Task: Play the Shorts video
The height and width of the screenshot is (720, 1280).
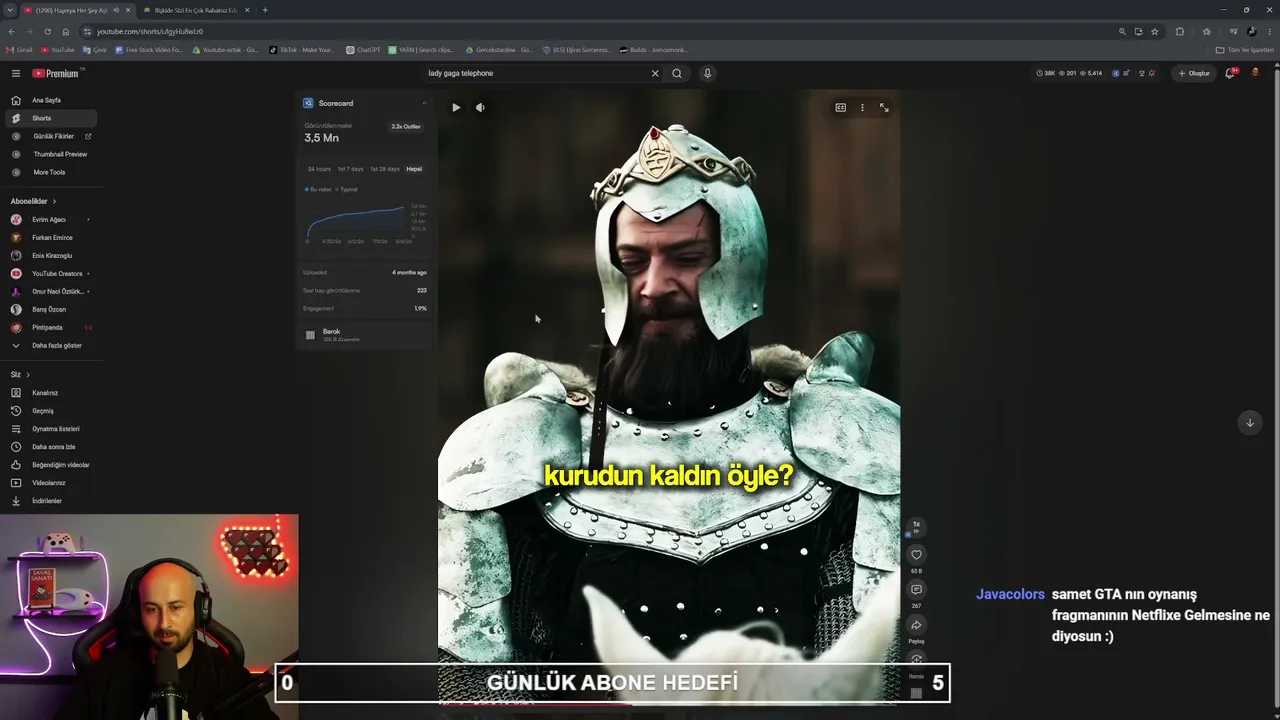Action: [x=456, y=107]
